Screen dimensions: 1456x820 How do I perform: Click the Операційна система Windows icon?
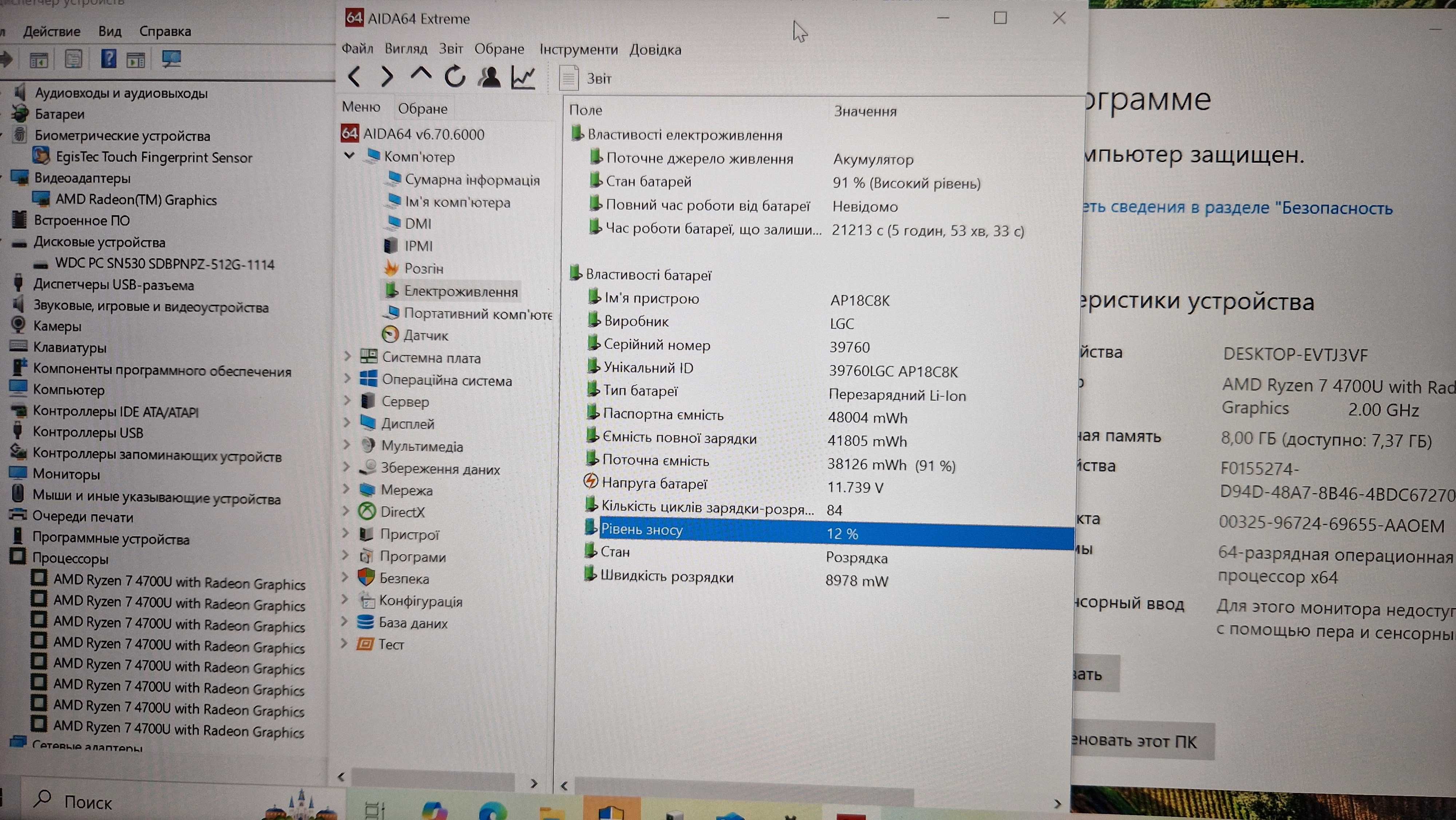point(368,378)
